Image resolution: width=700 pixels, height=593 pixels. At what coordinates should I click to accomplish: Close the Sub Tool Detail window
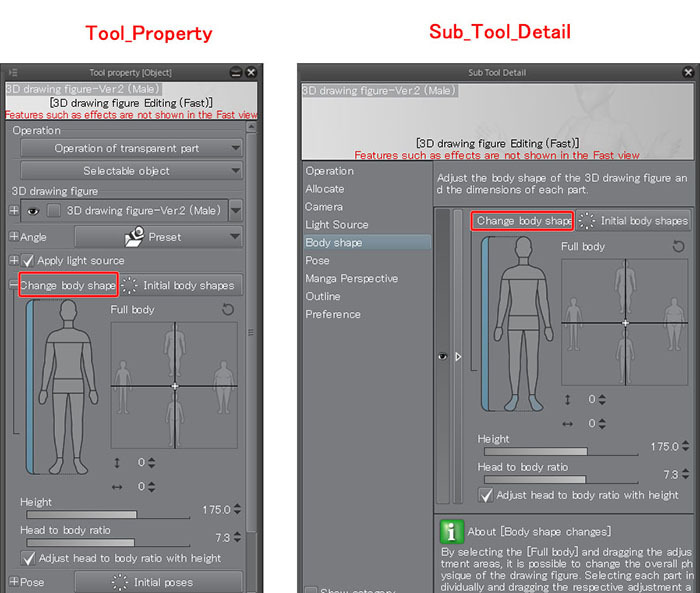pyautogui.click(x=688, y=72)
